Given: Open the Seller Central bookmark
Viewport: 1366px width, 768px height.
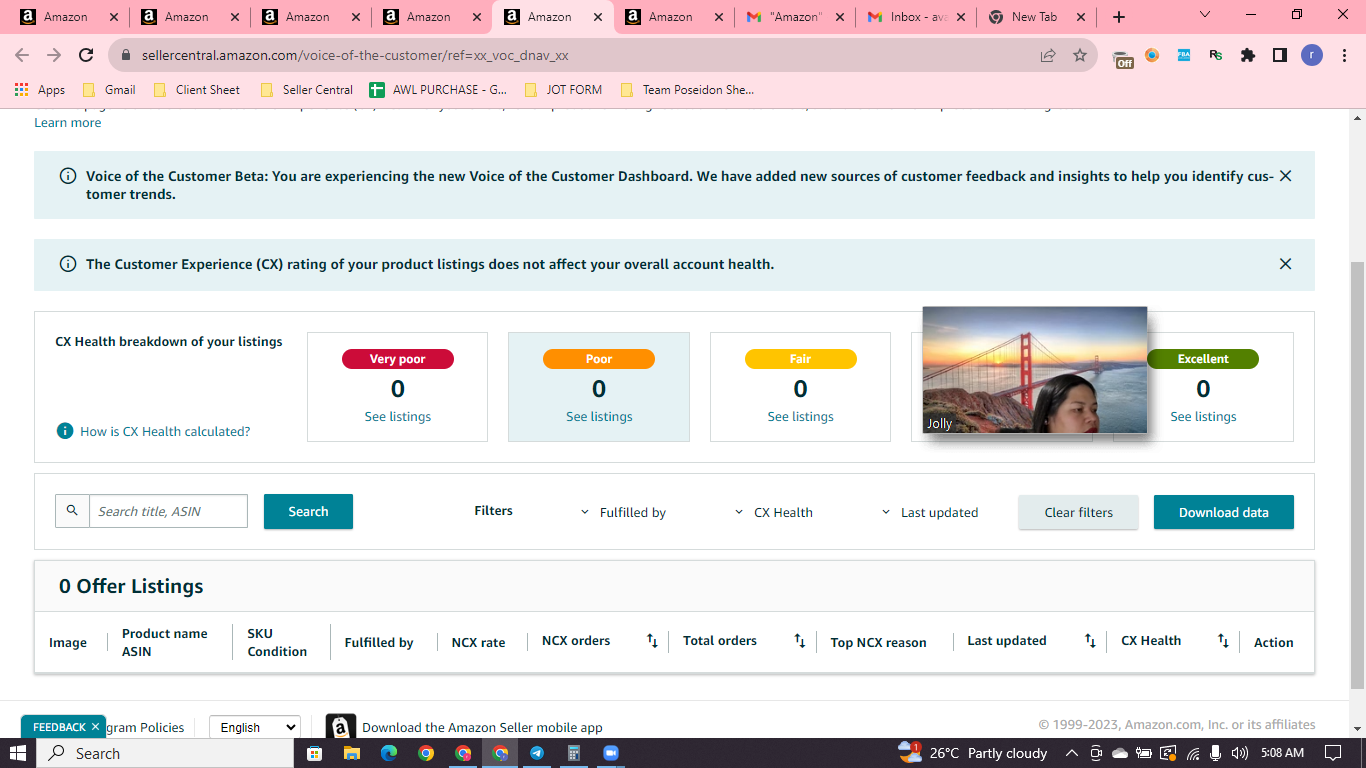Looking at the screenshot, I should click(306, 90).
